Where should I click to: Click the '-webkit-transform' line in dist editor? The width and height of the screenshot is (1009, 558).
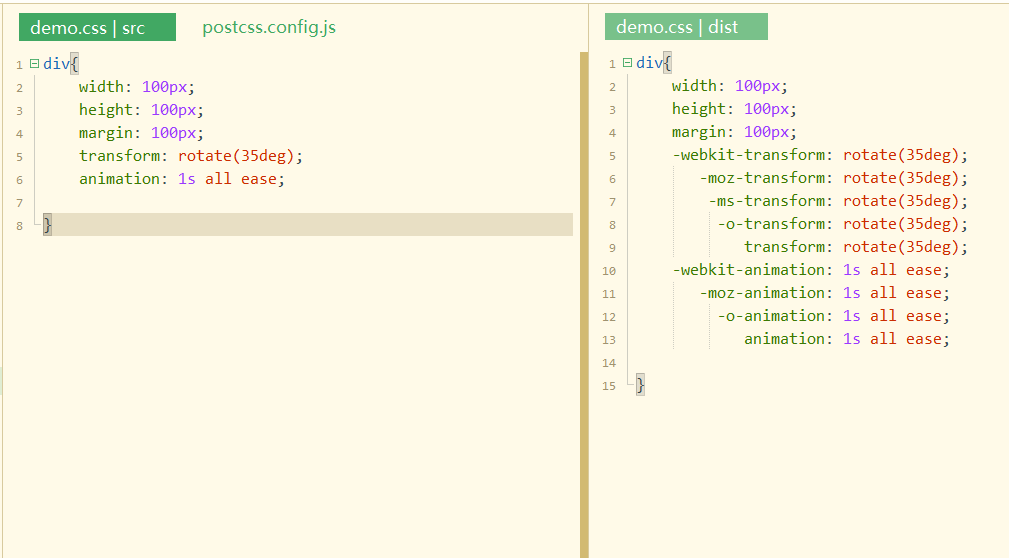coord(820,155)
